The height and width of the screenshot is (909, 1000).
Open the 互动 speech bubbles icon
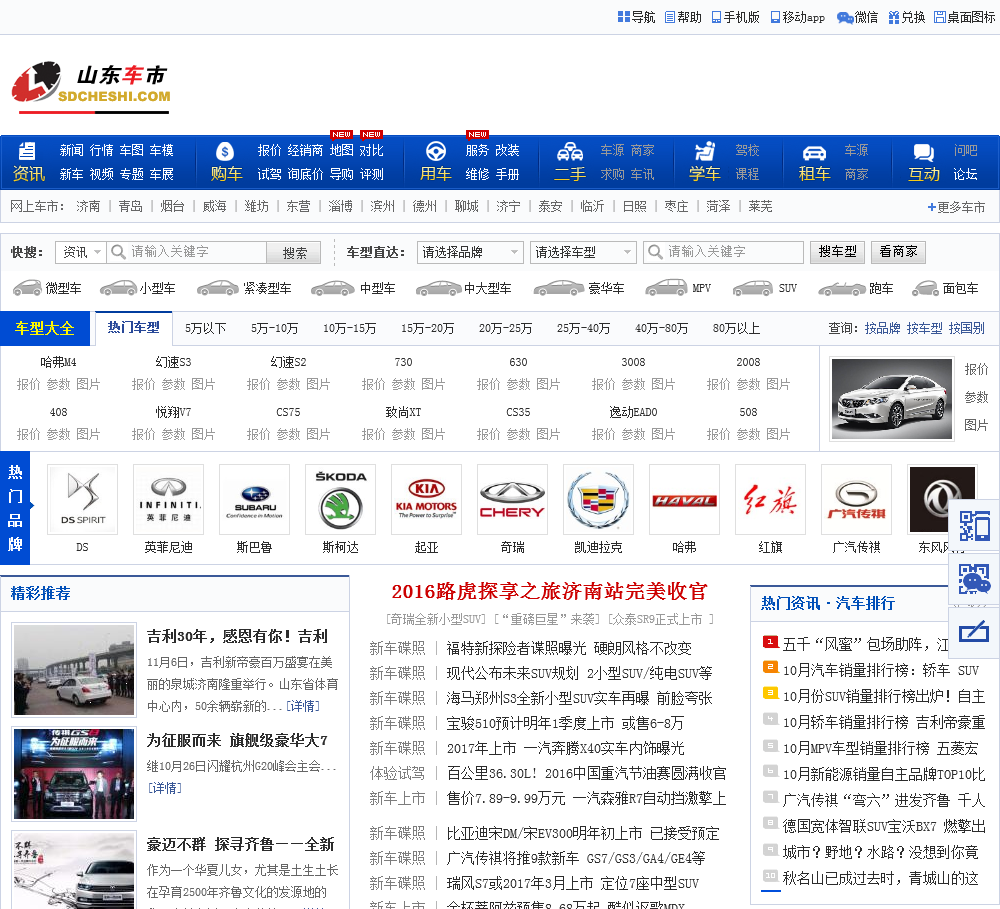point(923,152)
